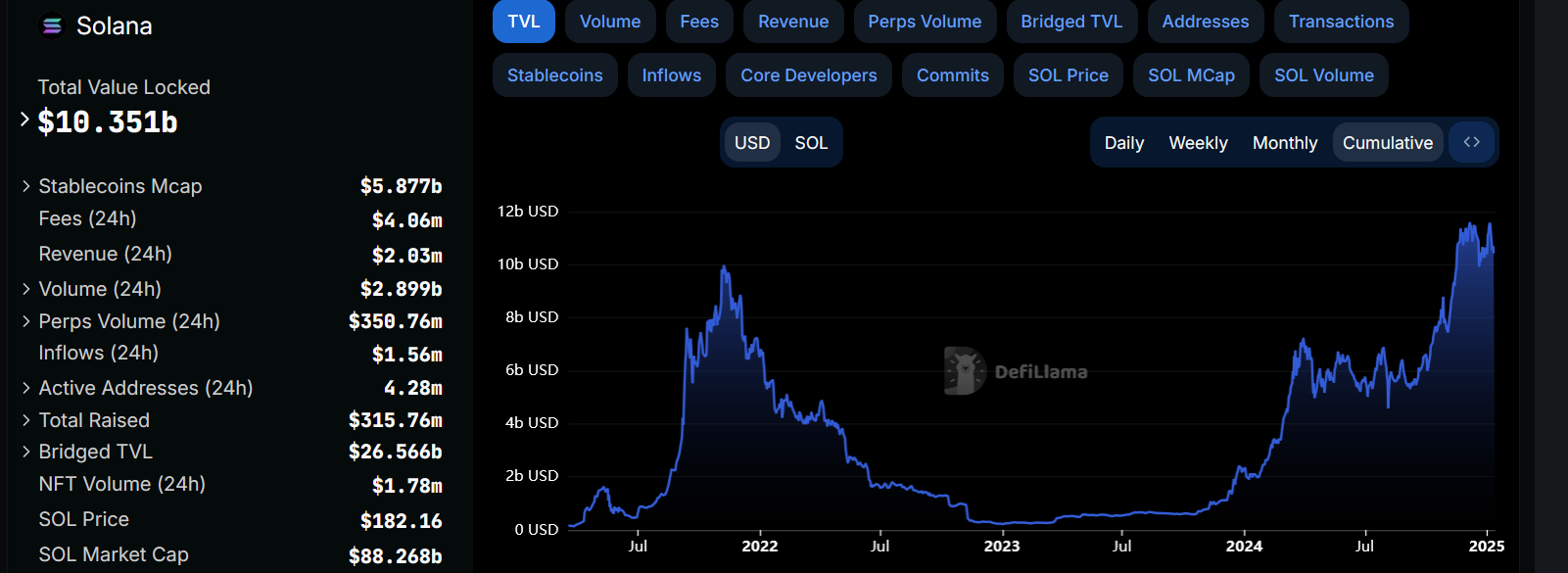Image resolution: width=1568 pixels, height=573 pixels.
Task: Click the SOL Market Cap value $88.268b
Action: point(396,556)
